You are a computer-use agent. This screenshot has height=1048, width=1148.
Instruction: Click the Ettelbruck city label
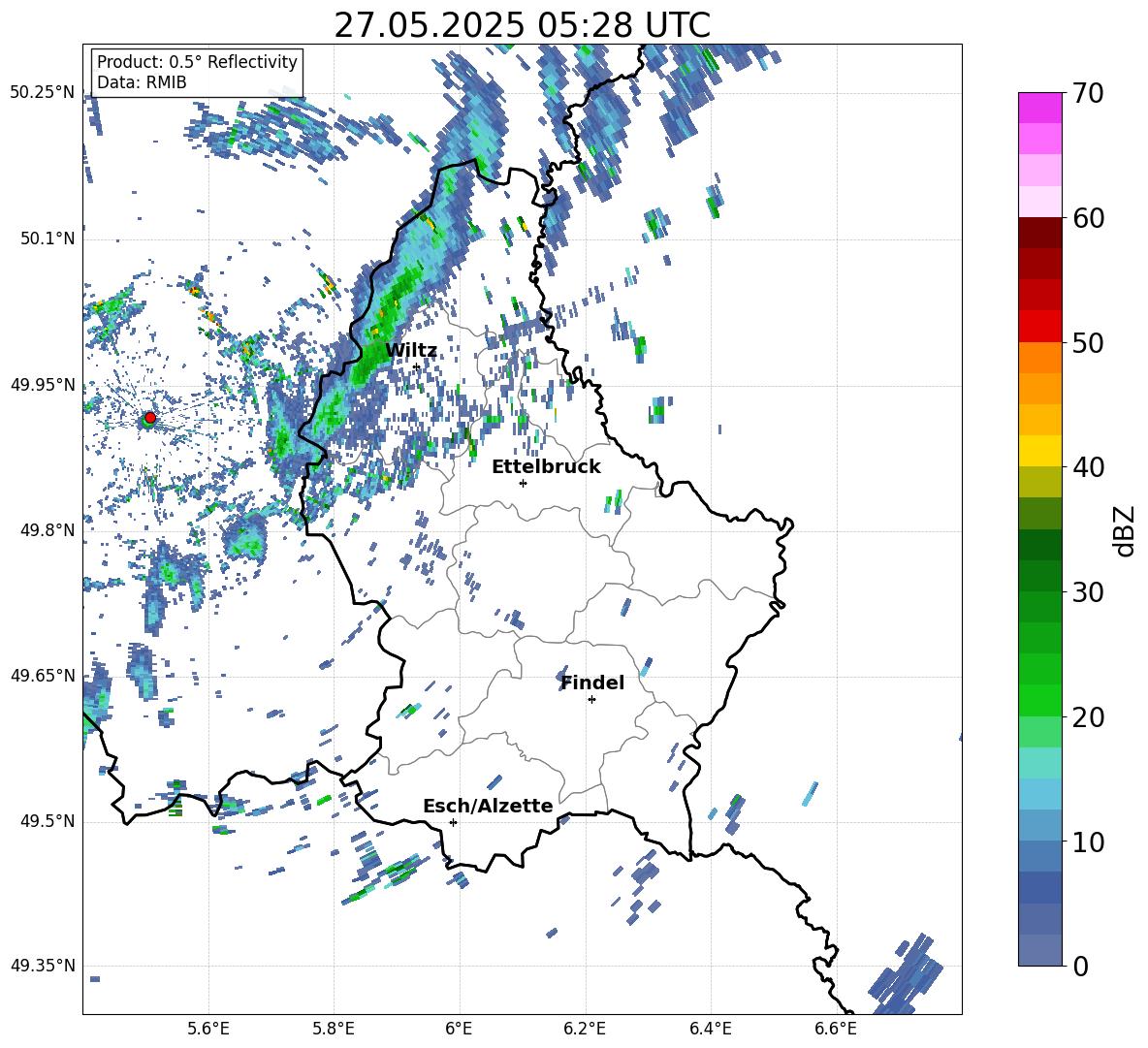tap(546, 467)
